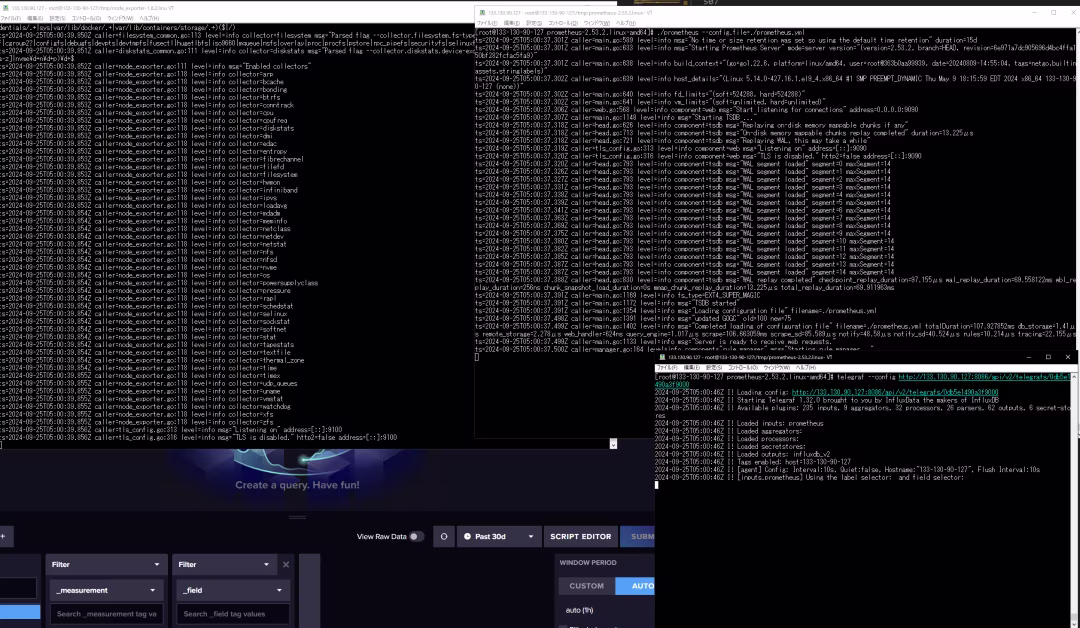
Task: Open 編集(E) menu in prometheus terminal
Action: tap(512, 23)
